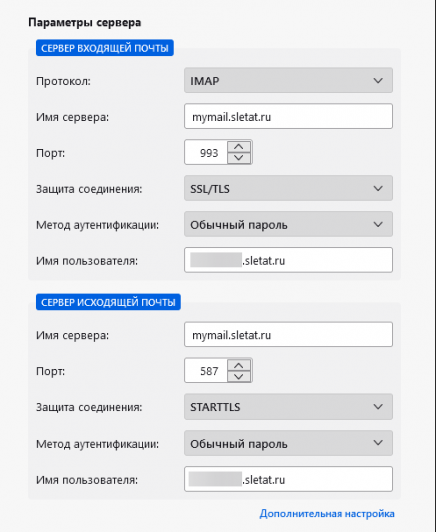Click the СЕРВЕР ВХОДЯЩЕЙ ПОЧТЫ label
The image size is (436, 532).
pyautogui.click(x=105, y=48)
